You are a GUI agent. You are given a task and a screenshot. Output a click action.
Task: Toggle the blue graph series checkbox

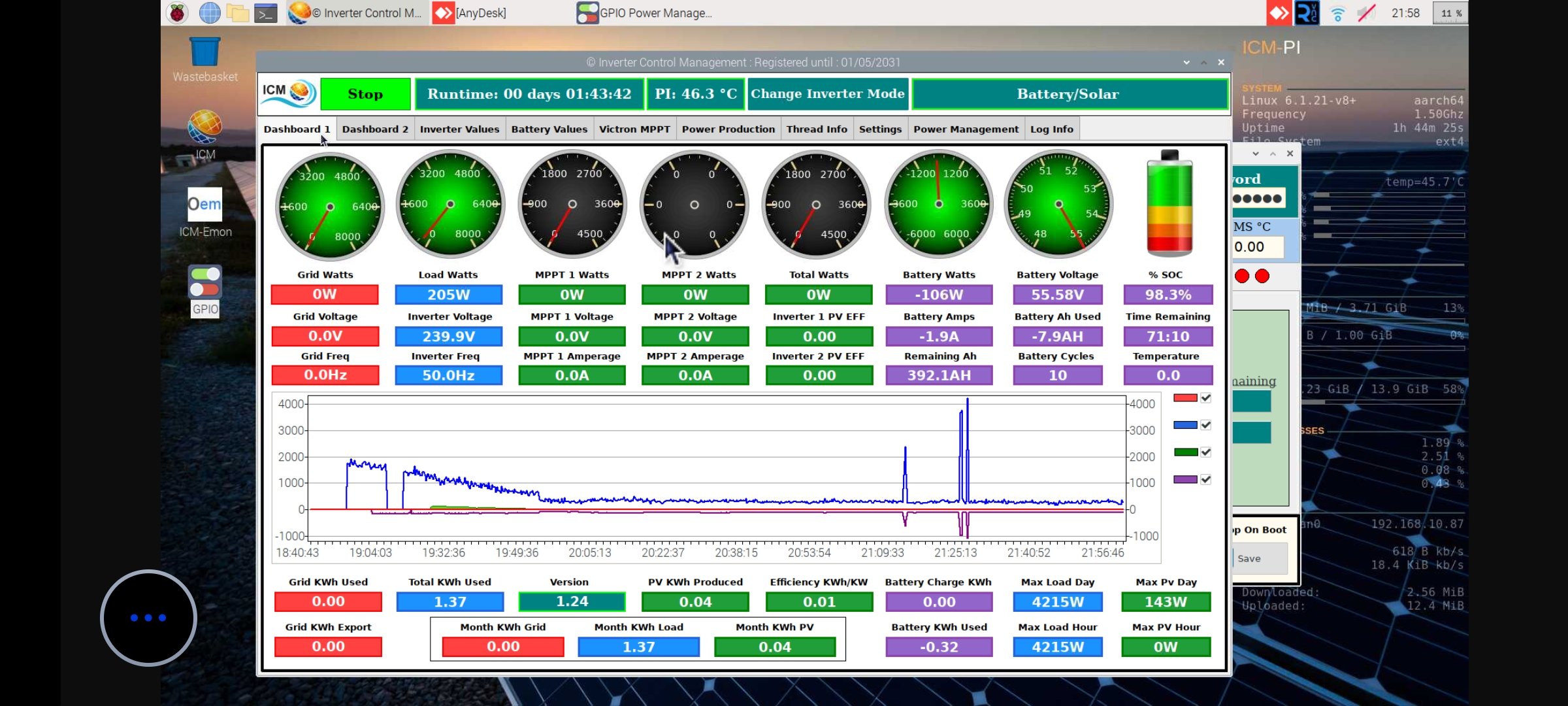1206,425
